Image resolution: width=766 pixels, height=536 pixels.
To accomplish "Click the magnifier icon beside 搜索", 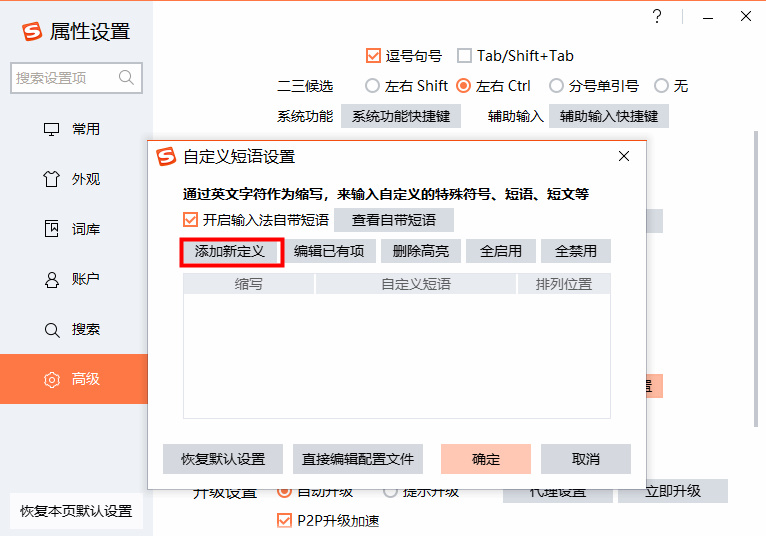I will coord(52,330).
